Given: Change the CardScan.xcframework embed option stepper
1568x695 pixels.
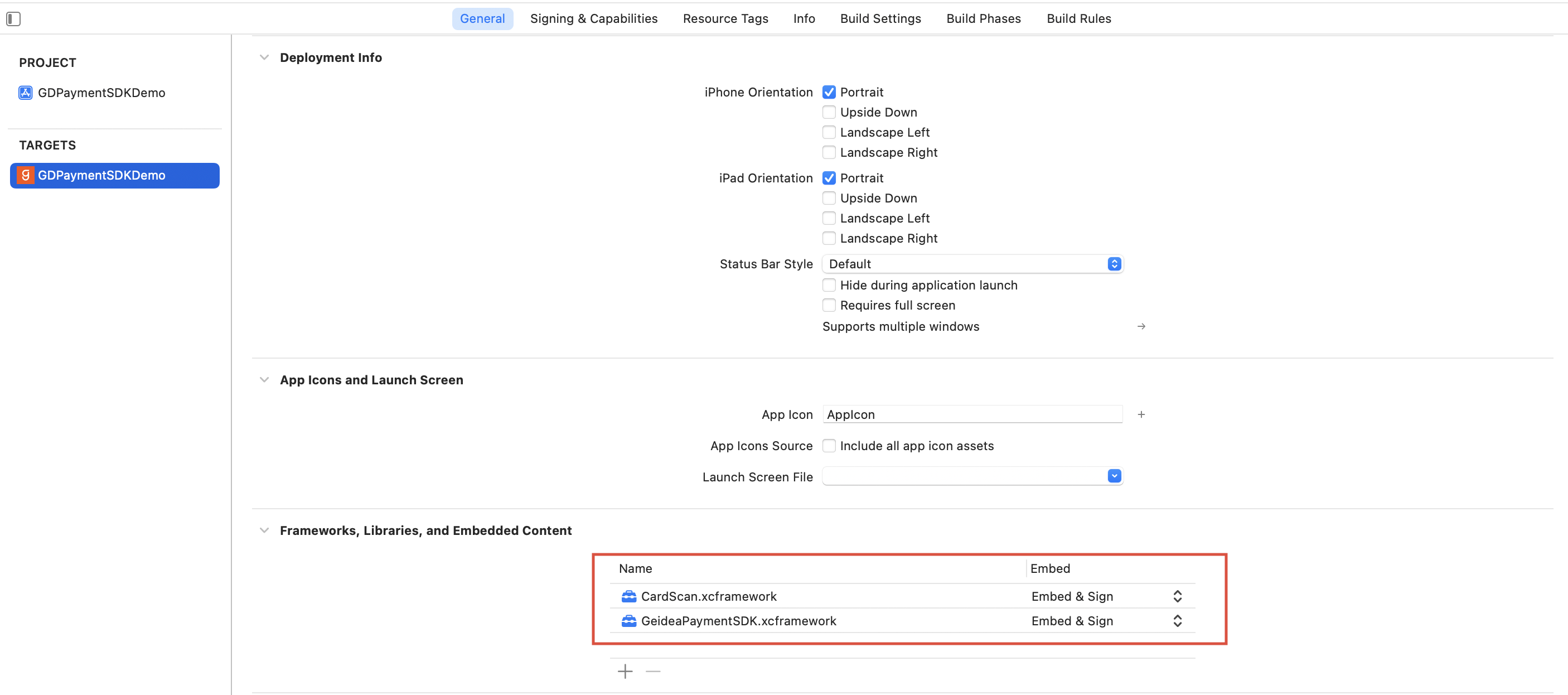Looking at the screenshot, I should click(x=1177, y=596).
